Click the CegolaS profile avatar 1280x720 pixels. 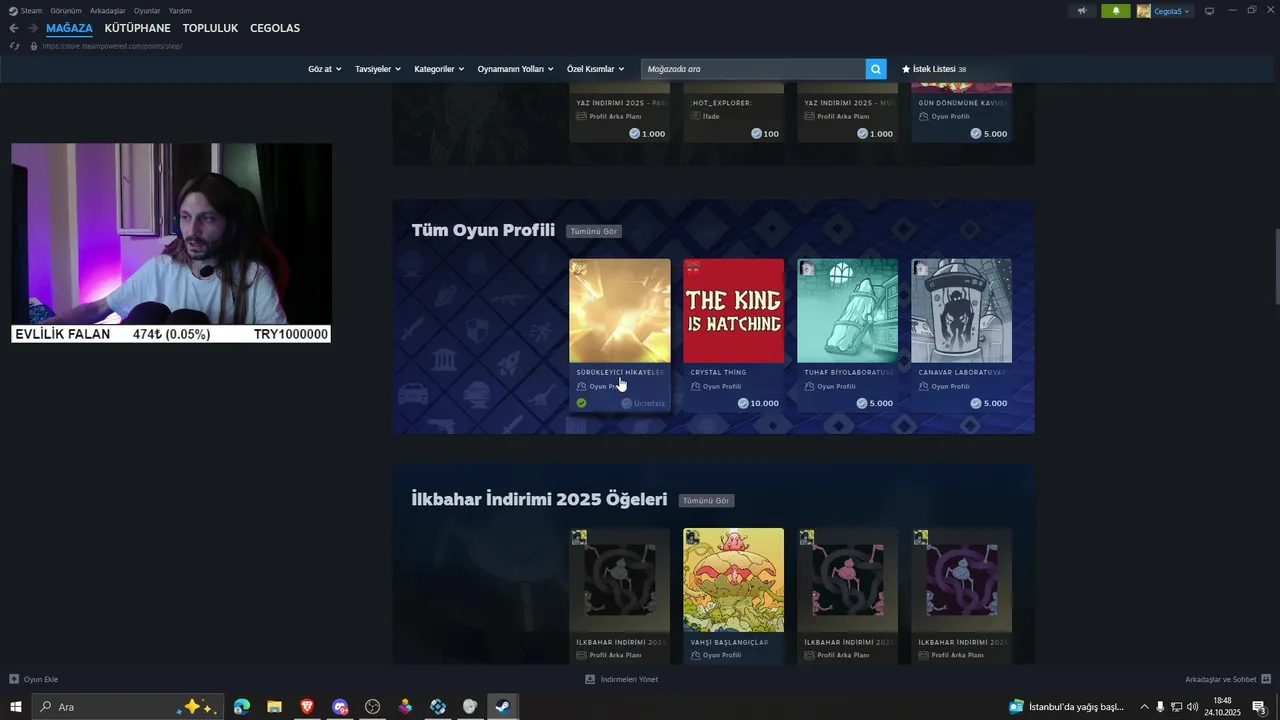click(x=1143, y=11)
